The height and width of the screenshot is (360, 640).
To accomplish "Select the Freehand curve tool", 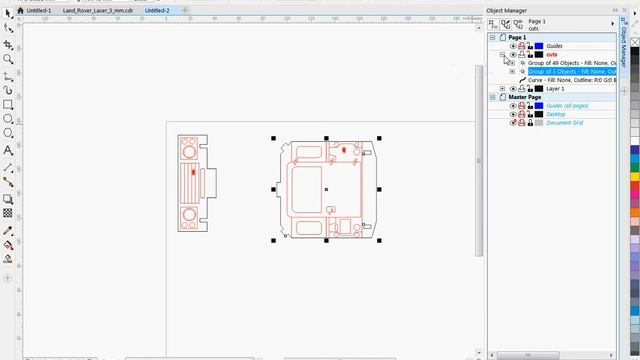I will (x=8, y=76).
